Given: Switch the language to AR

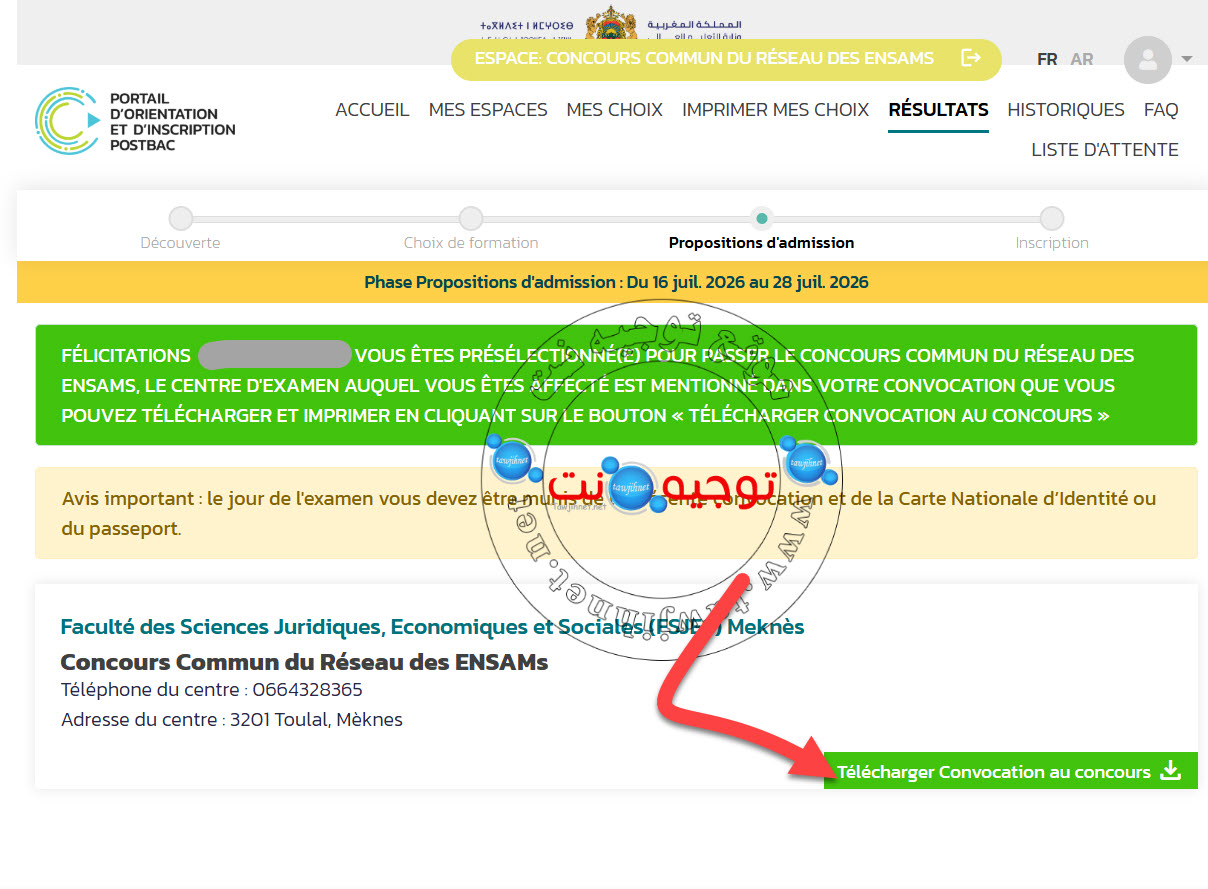Looking at the screenshot, I should (x=1081, y=59).
